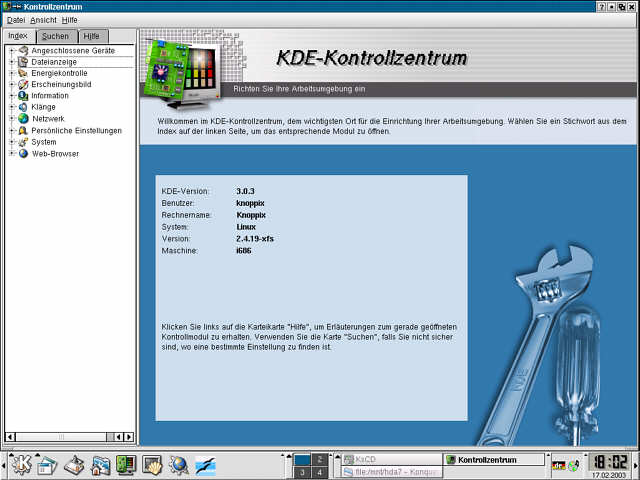Image resolution: width=640 pixels, height=480 pixels.
Task: Click the Angeschlossene Geräte tree icon
Action: coord(23,51)
